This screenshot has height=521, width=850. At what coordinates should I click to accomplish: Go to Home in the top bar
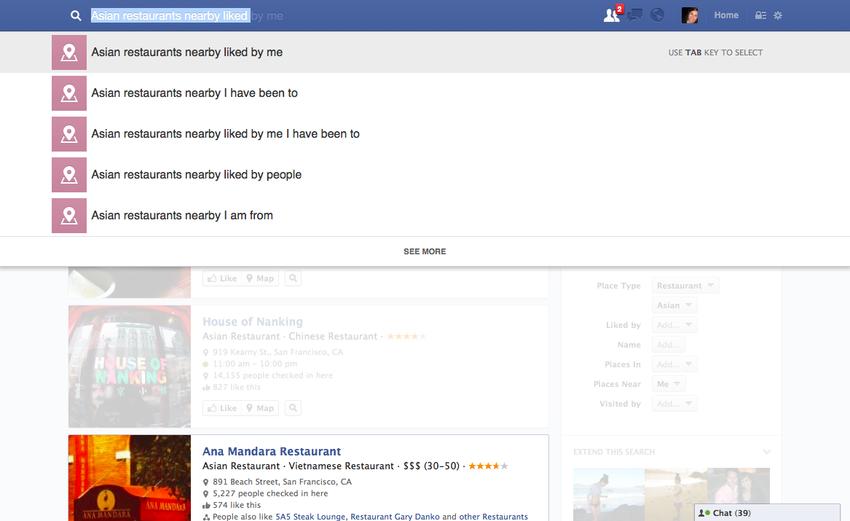tap(726, 15)
